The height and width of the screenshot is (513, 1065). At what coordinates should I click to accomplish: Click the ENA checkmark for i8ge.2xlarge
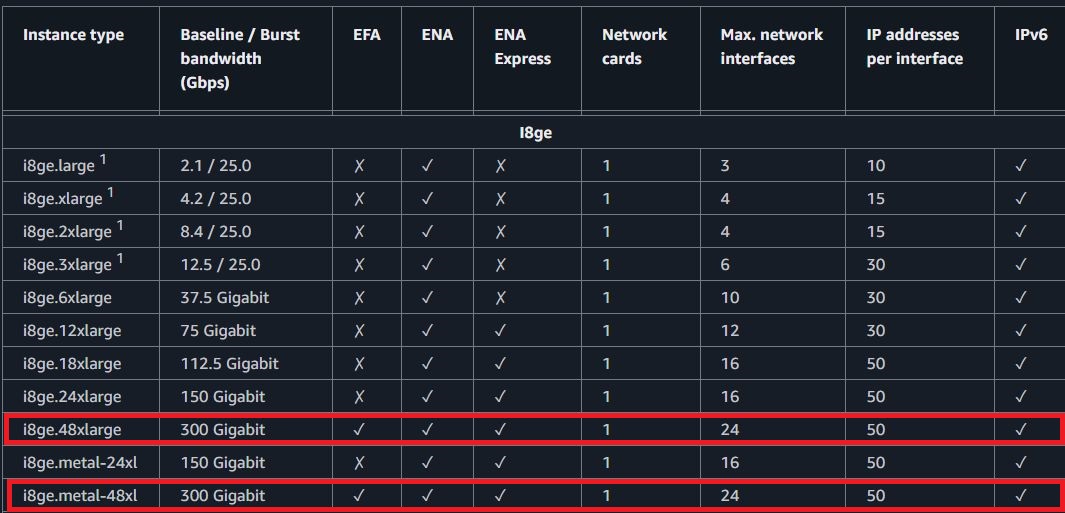(x=428, y=232)
